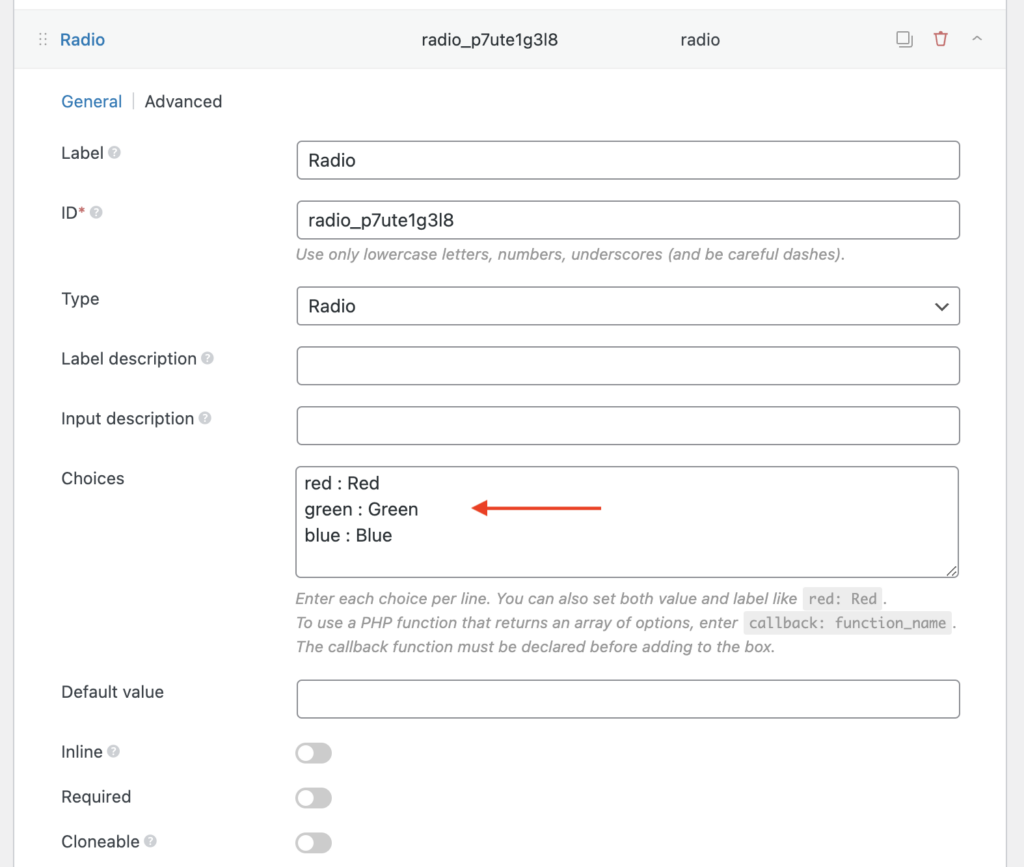Click the Radio field title link
The height and width of the screenshot is (867, 1024).
(82, 39)
